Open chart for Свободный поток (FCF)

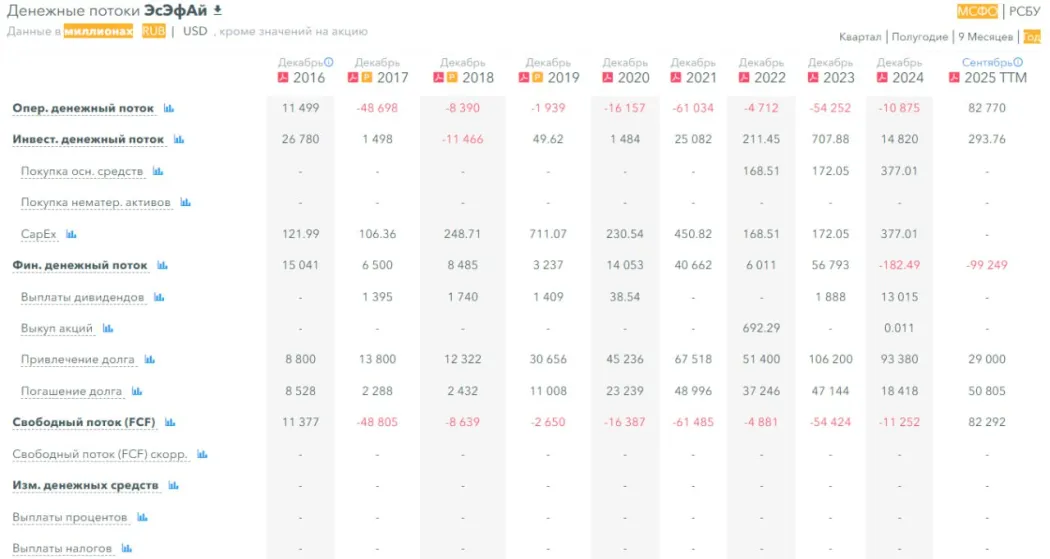(170, 423)
